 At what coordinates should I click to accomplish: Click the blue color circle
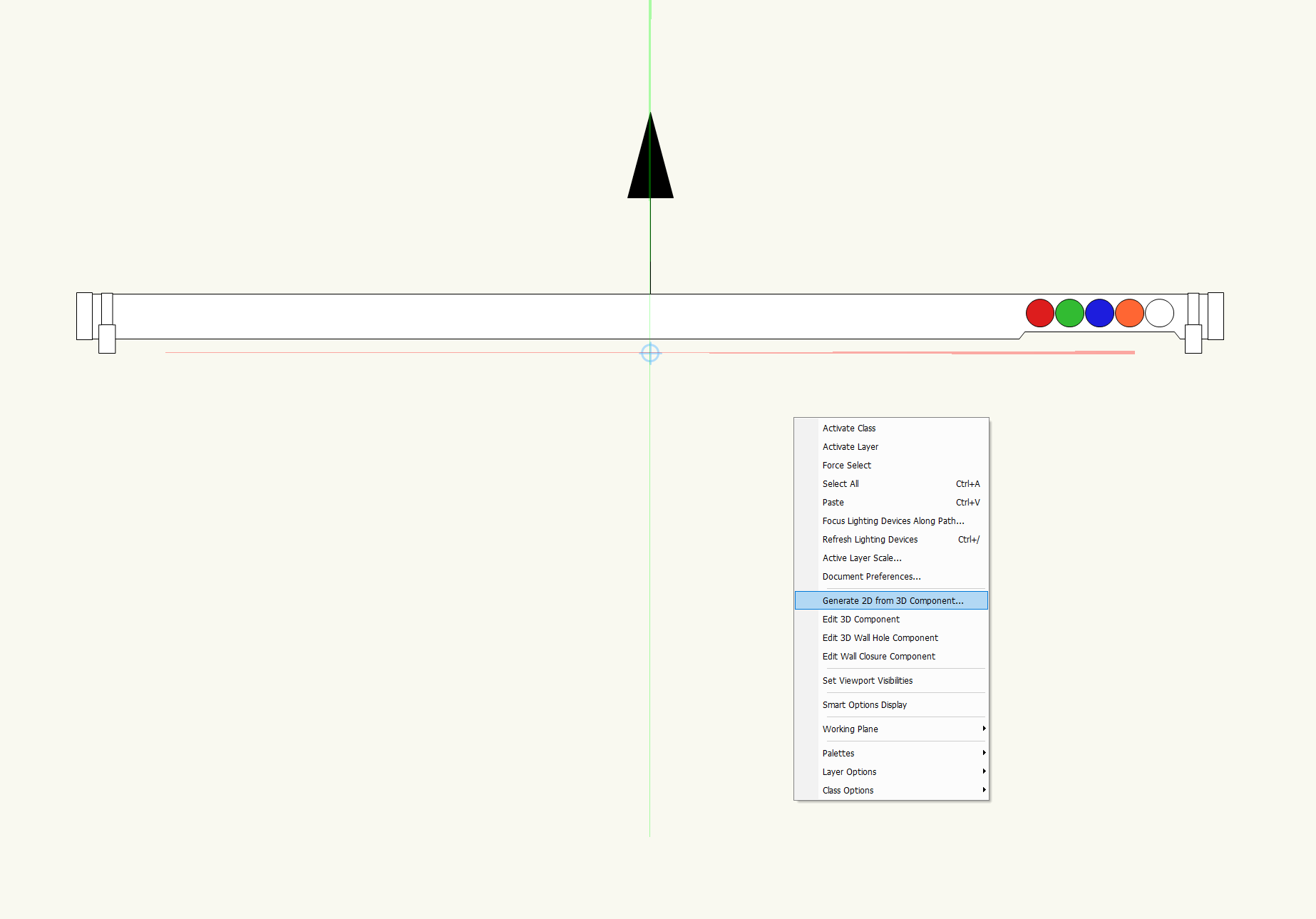point(1099,313)
